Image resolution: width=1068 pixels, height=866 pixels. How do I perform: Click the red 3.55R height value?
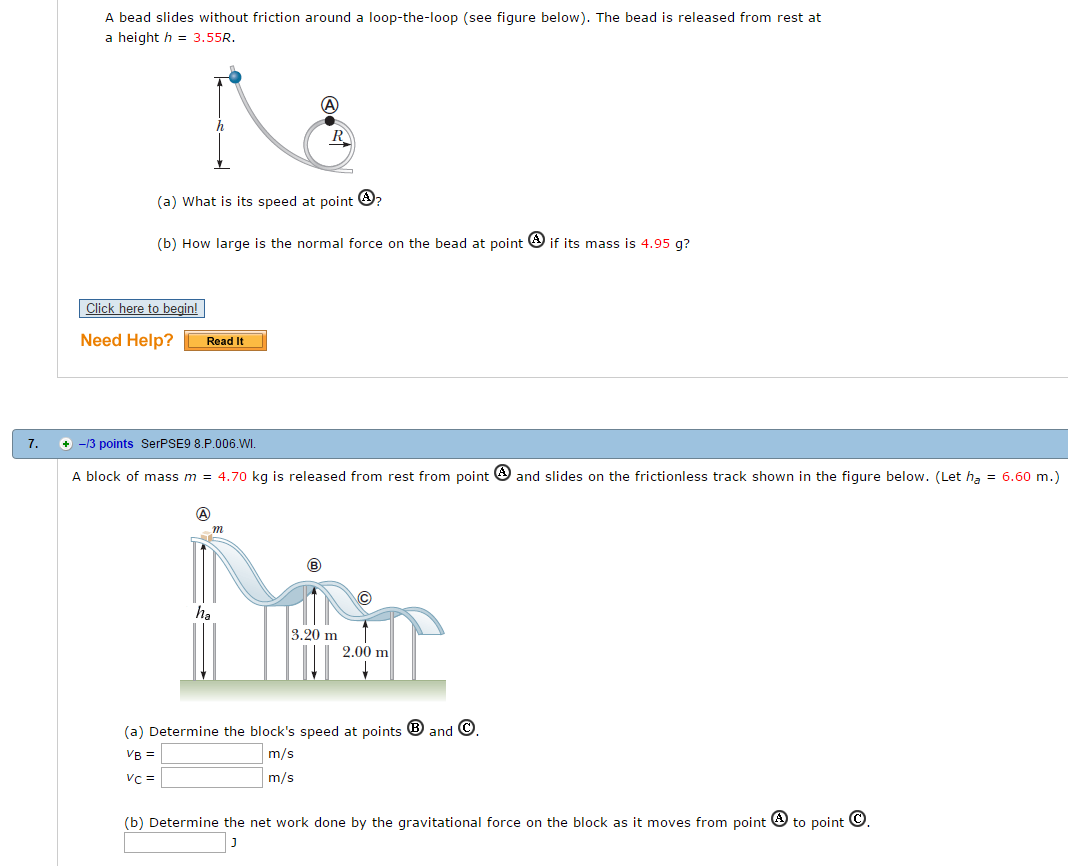coord(214,38)
